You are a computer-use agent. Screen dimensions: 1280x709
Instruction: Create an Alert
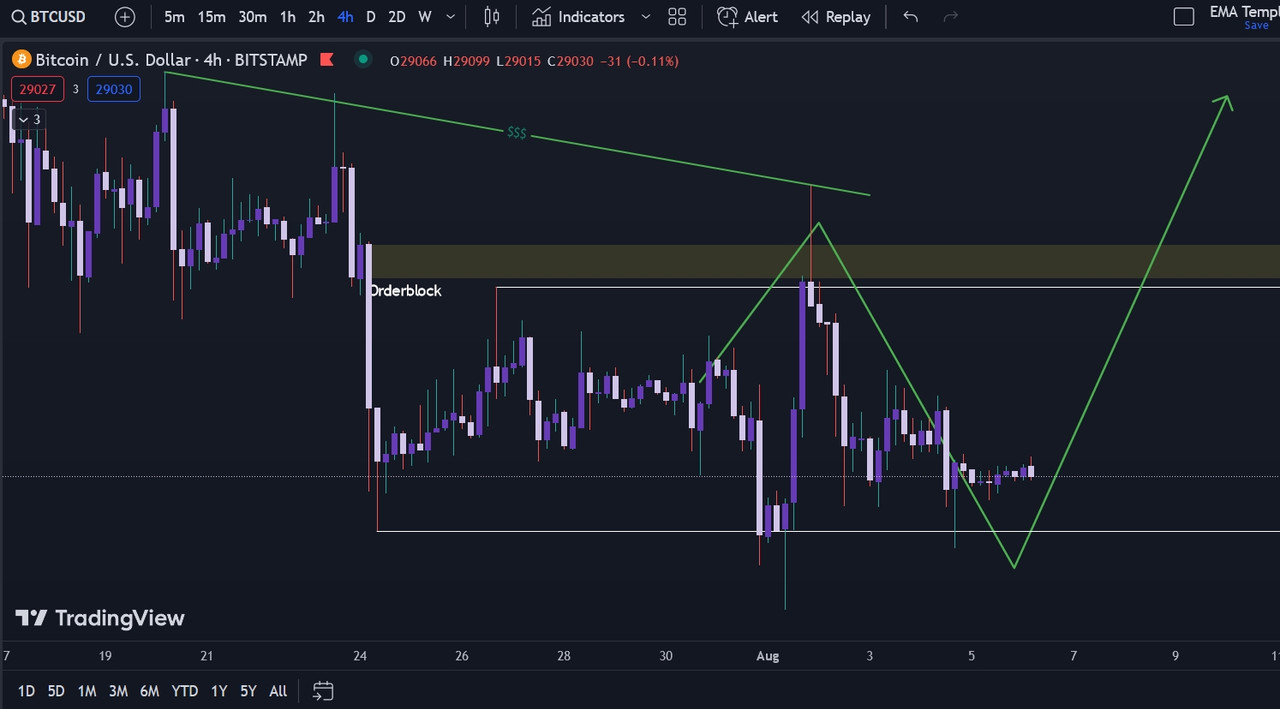[747, 17]
